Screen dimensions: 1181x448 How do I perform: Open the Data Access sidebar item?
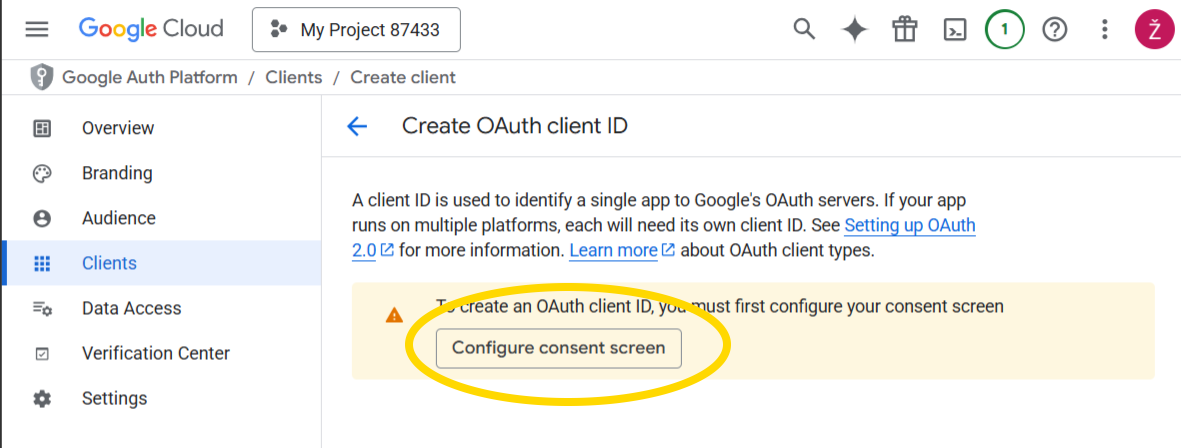(162, 308)
